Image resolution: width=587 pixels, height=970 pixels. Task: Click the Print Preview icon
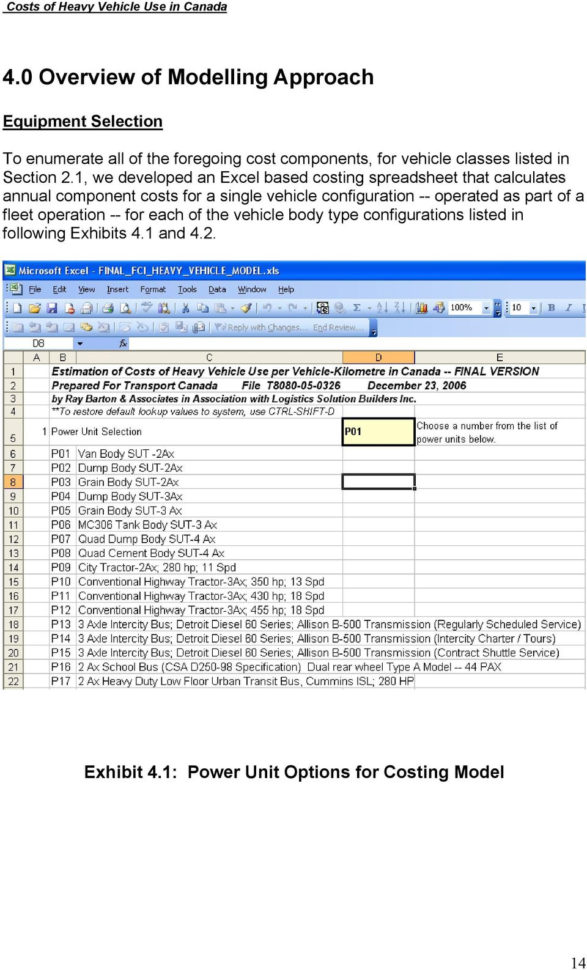pos(126,307)
